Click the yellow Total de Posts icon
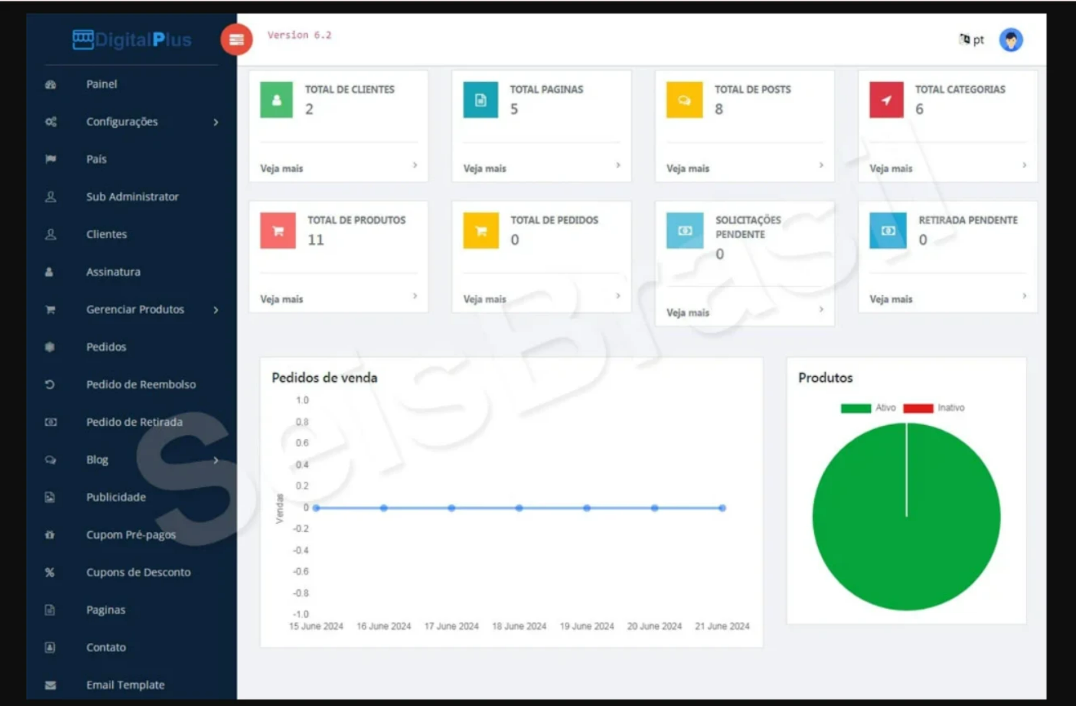This screenshot has height=710, width=1076. [684, 100]
